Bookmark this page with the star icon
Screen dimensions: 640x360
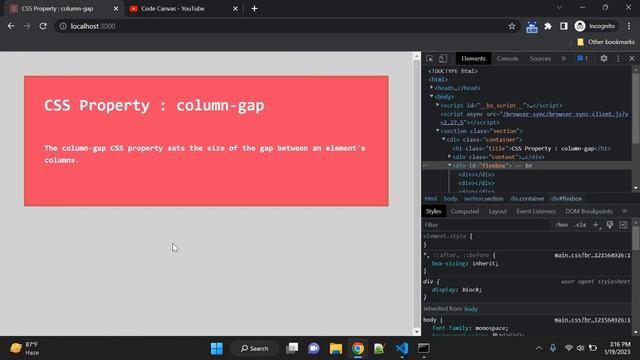512,26
